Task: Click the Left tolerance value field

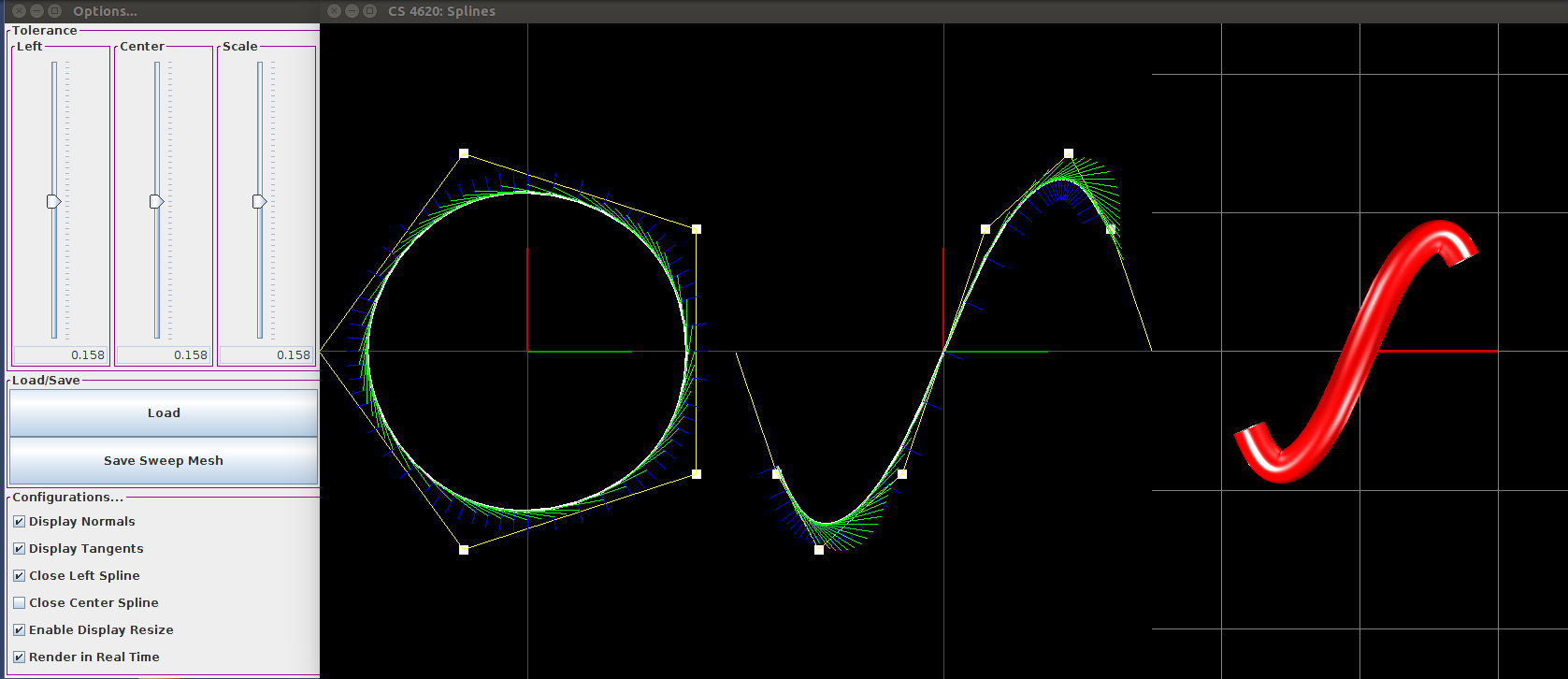Action: coord(61,355)
